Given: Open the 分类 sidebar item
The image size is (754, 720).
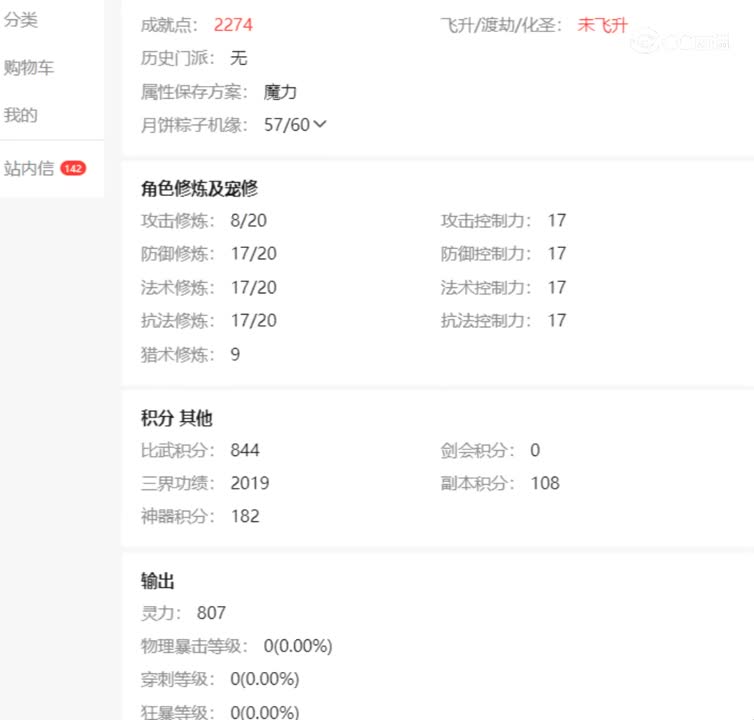Looking at the screenshot, I should pos(21,20).
